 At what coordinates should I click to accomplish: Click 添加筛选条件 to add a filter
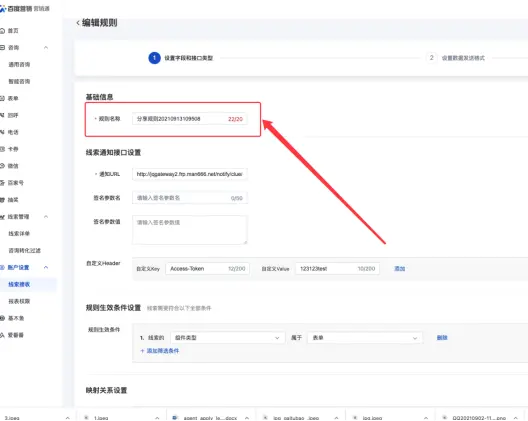(160, 351)
